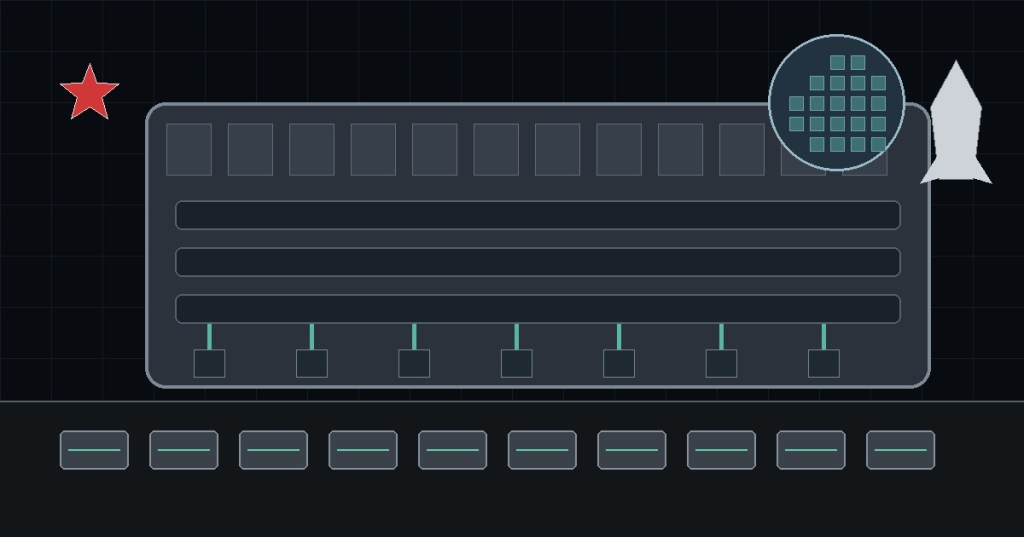
Task: Click the second bottom-strip button from left
Action: click(x=184, y=450)
